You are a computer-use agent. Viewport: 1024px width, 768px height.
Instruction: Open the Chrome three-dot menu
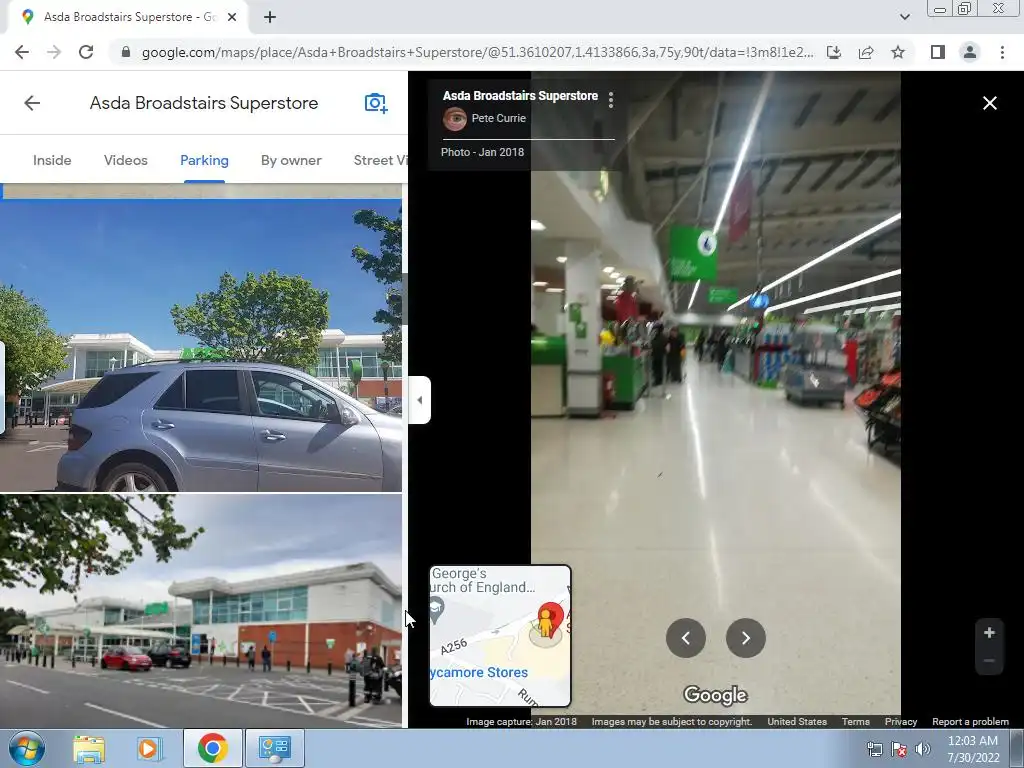[x=1002, y=52]
